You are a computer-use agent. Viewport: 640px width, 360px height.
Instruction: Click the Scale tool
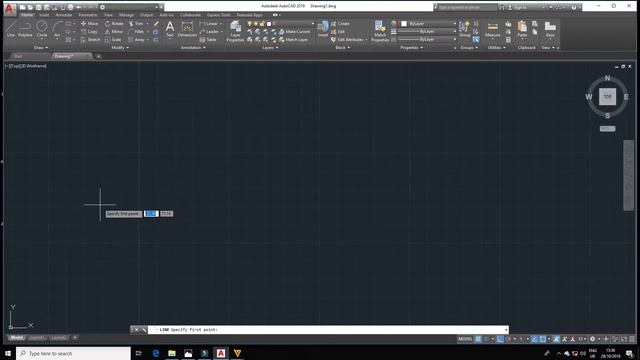click(113, 40)
